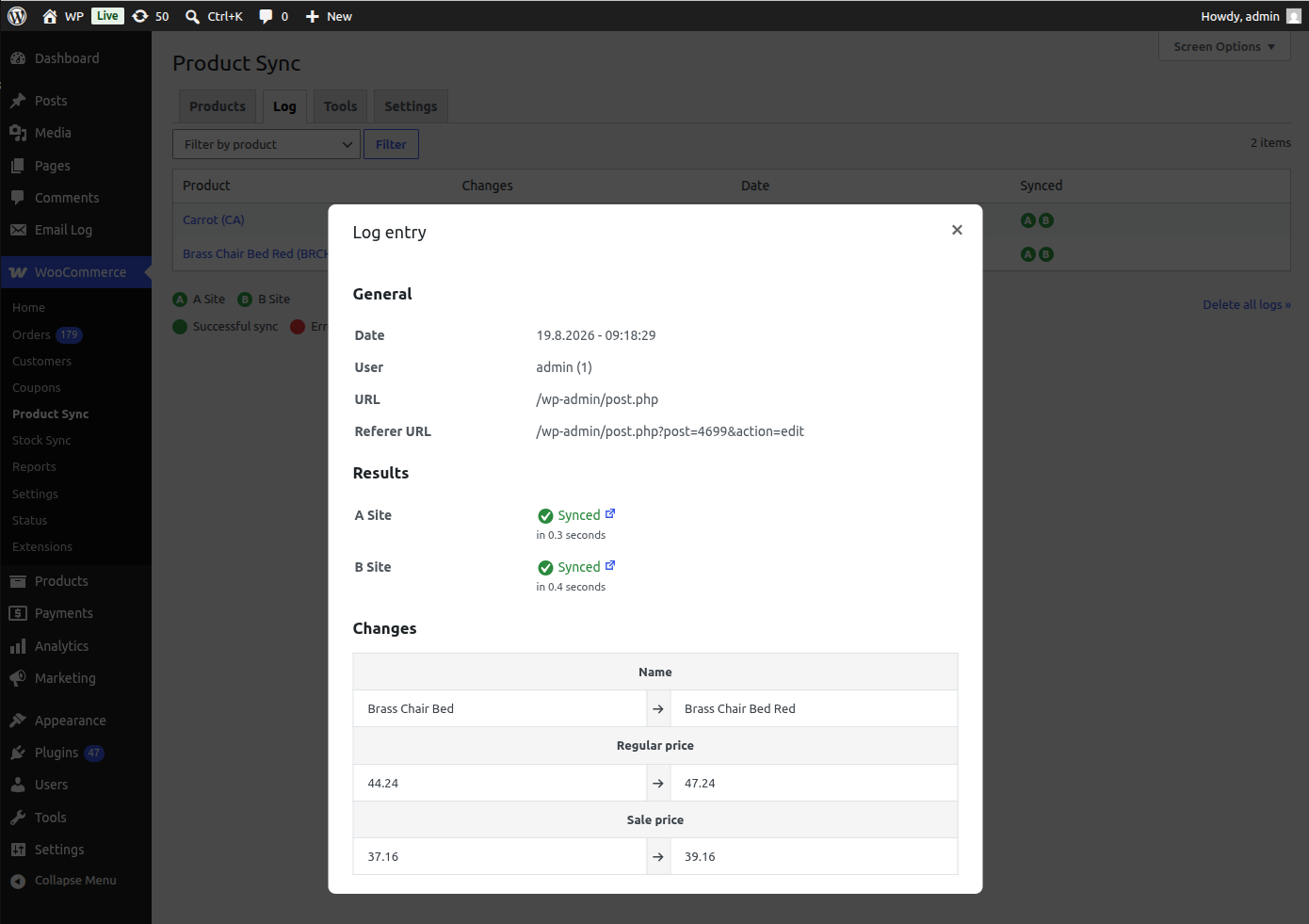The width and height of the screenshot is (1309, 924).
Task: Open WooCommerce Reports submenu item
Action: pos(35,467)
